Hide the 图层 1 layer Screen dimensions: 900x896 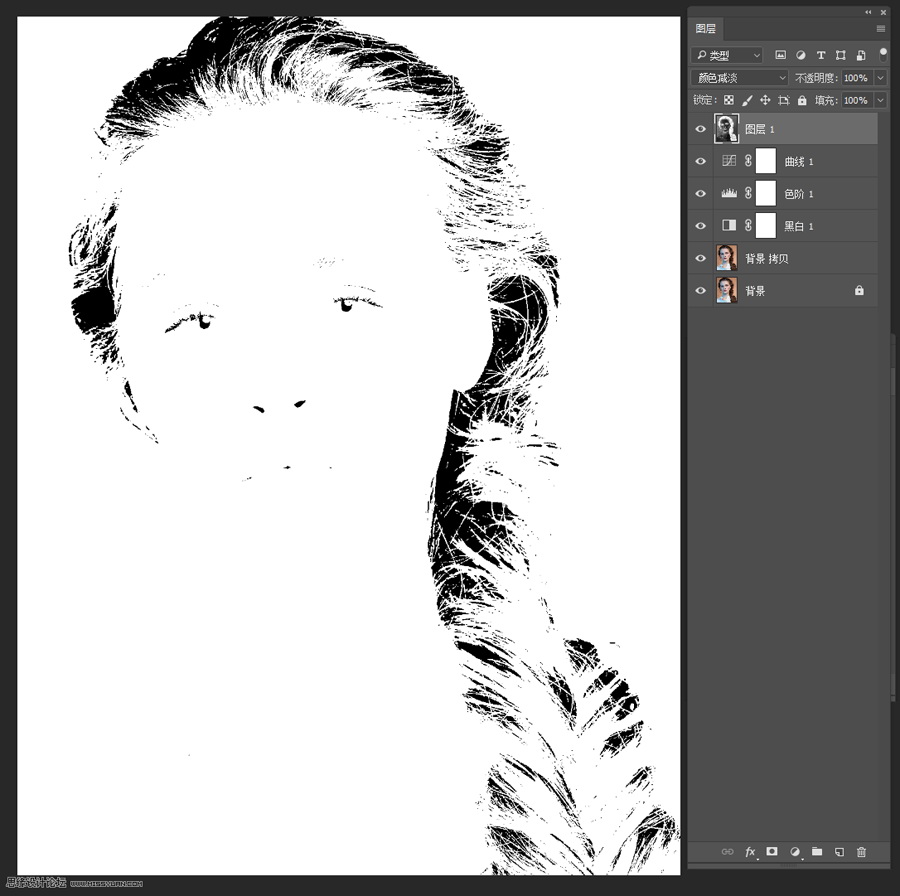[700, 129]
